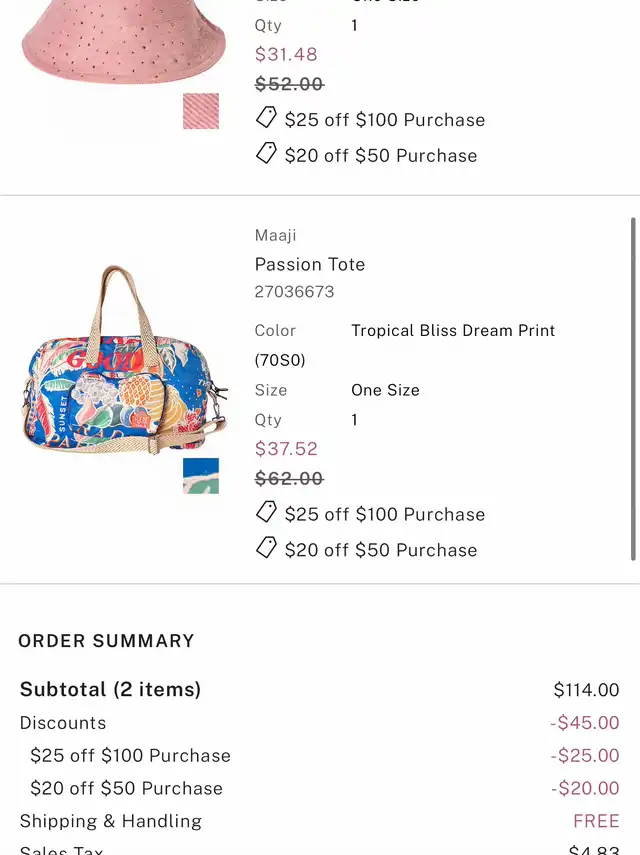640x855 pixels.
Task: Click the Maaji brand name
Action: [276, 236]
